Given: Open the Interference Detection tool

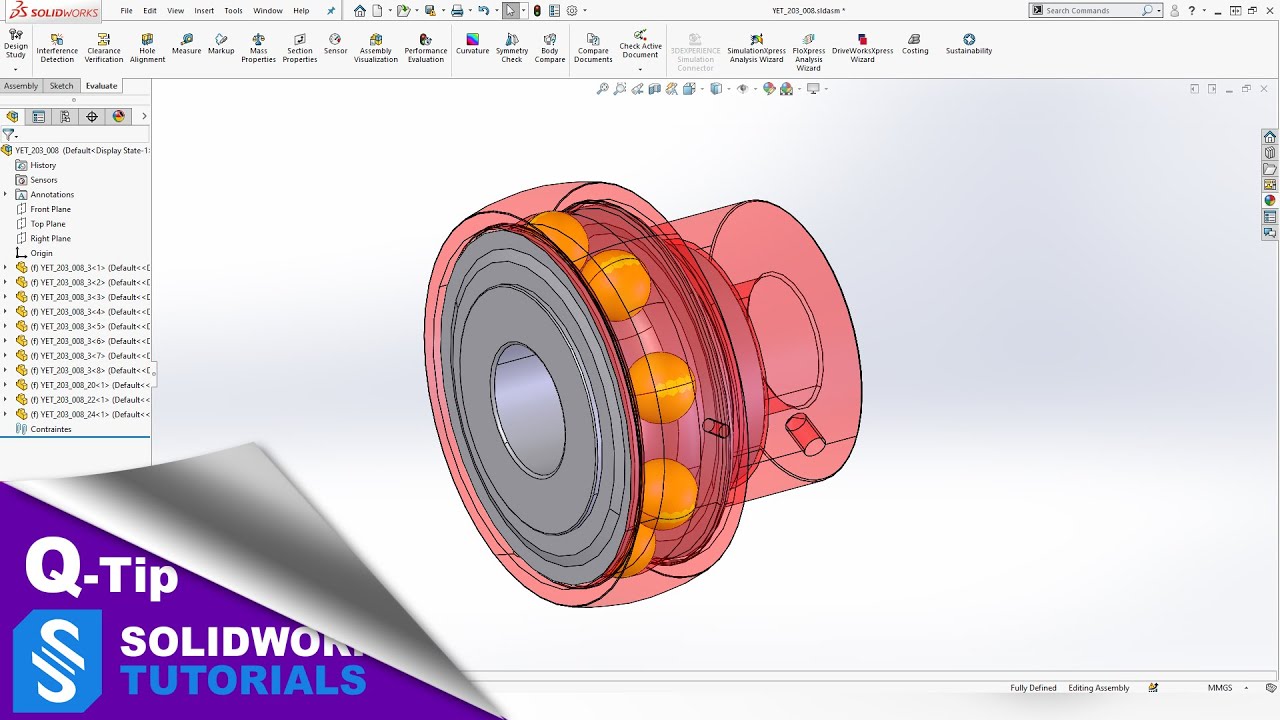Looking at the screenshot, I should point(57,48).
